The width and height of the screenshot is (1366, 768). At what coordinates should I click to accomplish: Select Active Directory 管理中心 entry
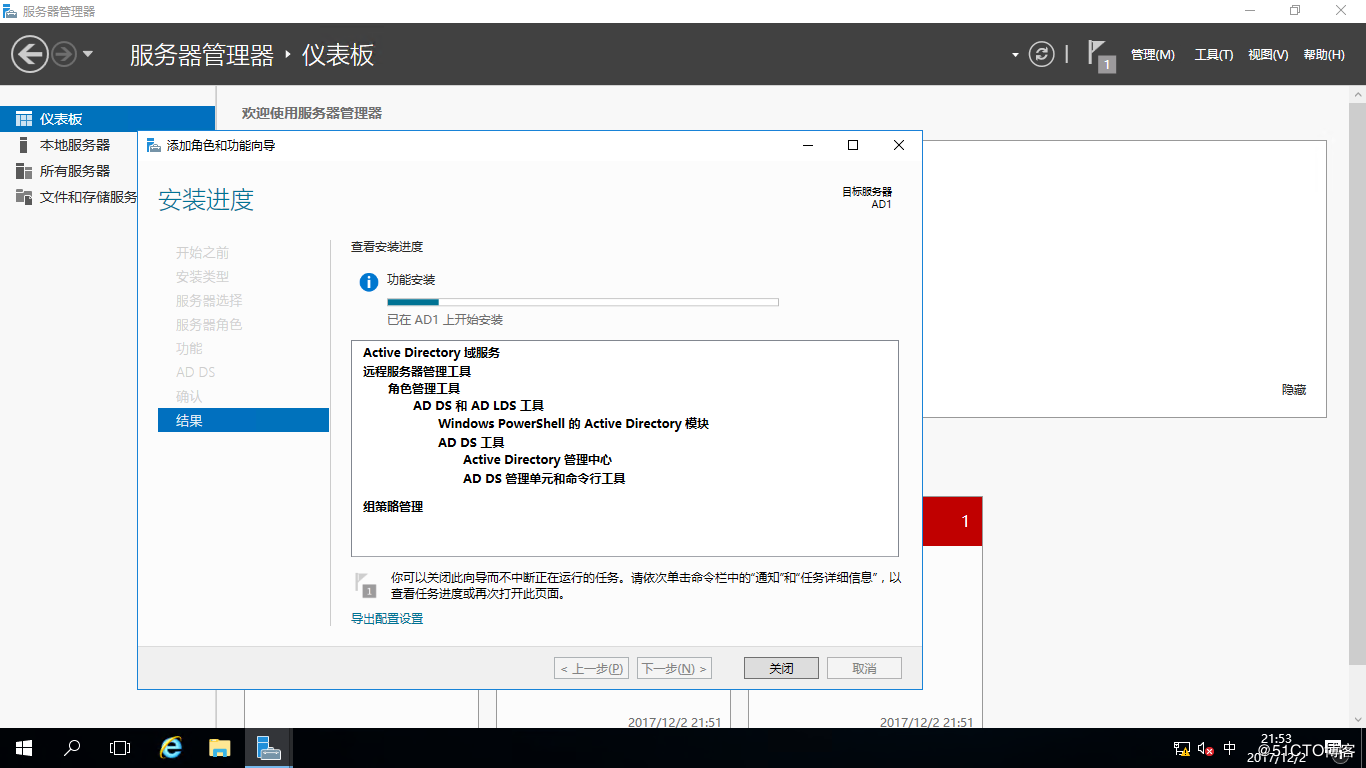tap(537, 460)
